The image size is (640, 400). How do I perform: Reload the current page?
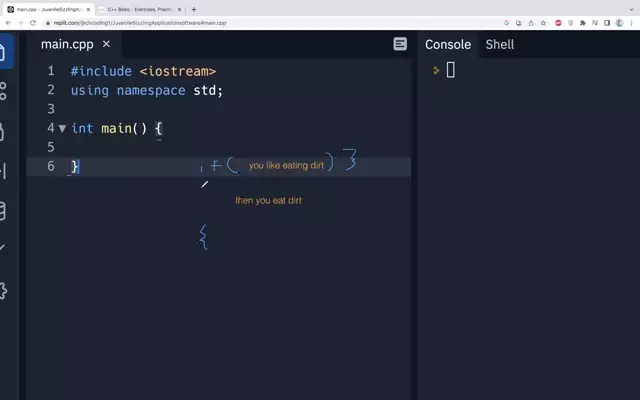click(x=33, y=23)
